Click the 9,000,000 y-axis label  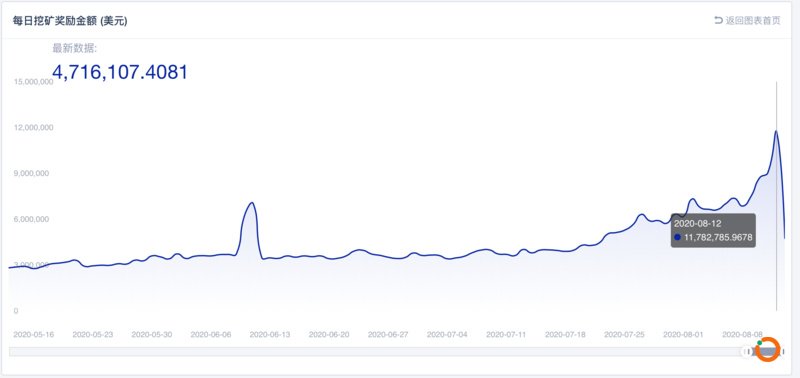point(31,173)
